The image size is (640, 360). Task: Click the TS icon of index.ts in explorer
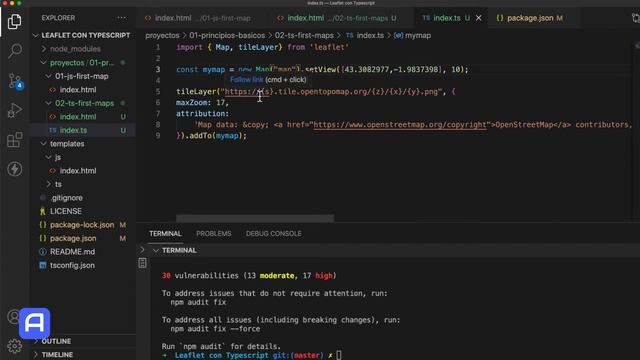[53, 130]
